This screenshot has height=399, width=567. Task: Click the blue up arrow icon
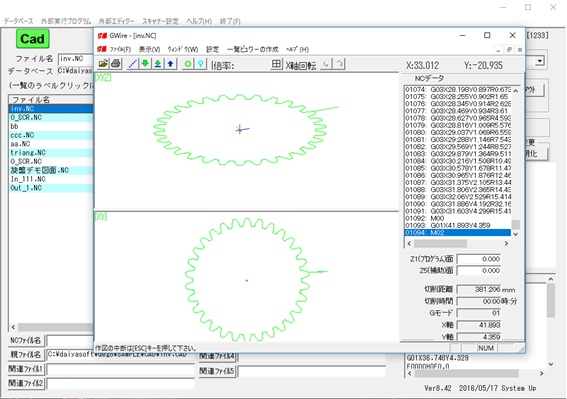(x=170, y=64)
